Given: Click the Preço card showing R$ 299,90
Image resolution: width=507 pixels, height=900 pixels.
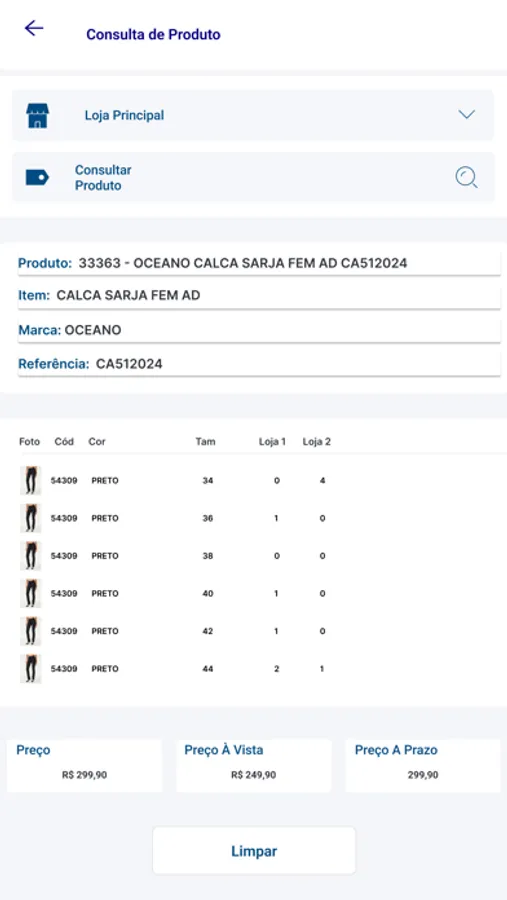Looking at the screenshot, I should (x=84, y=766).
